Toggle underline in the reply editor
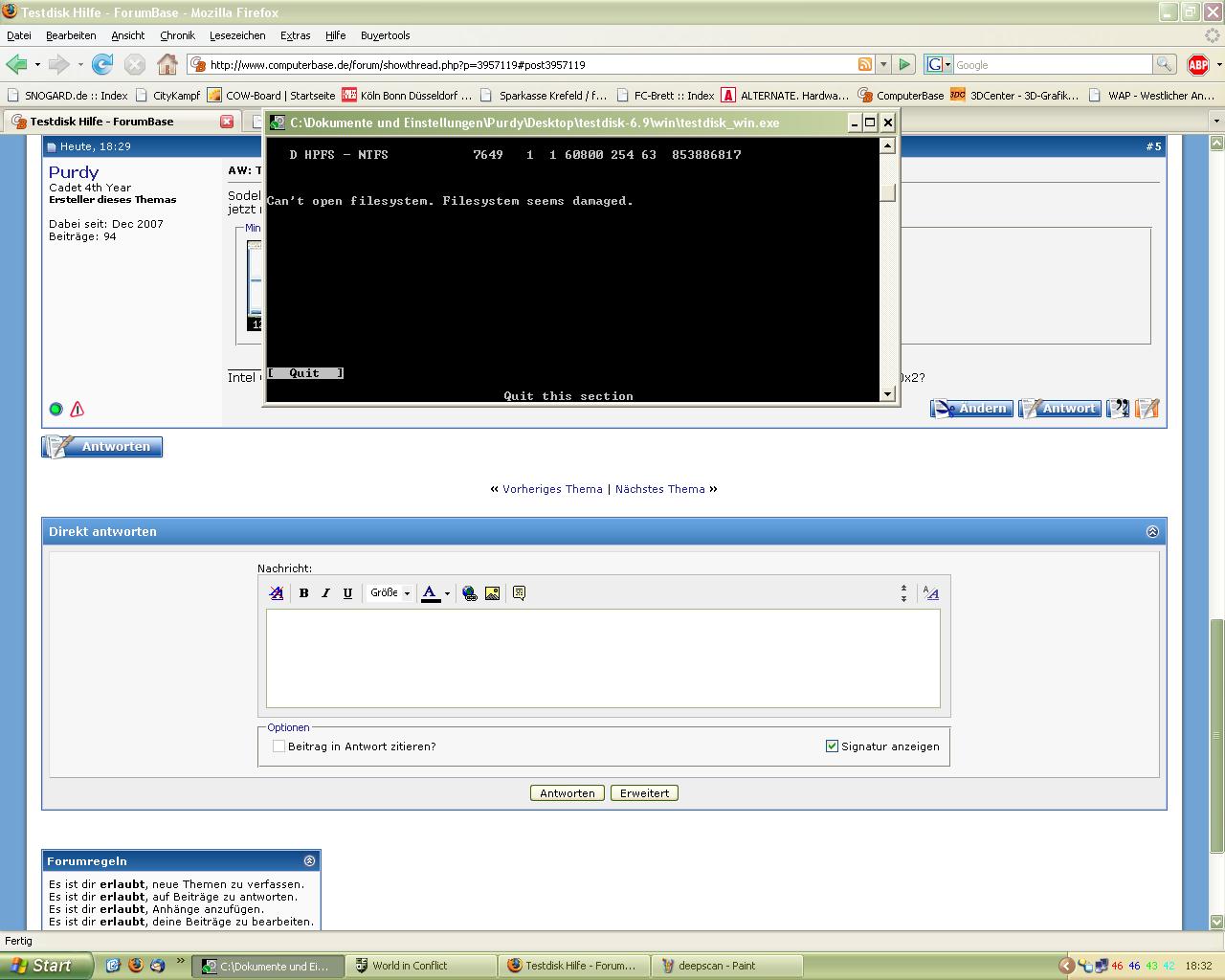The width and height of the screenshot is (1225, 980). [347, 593]
